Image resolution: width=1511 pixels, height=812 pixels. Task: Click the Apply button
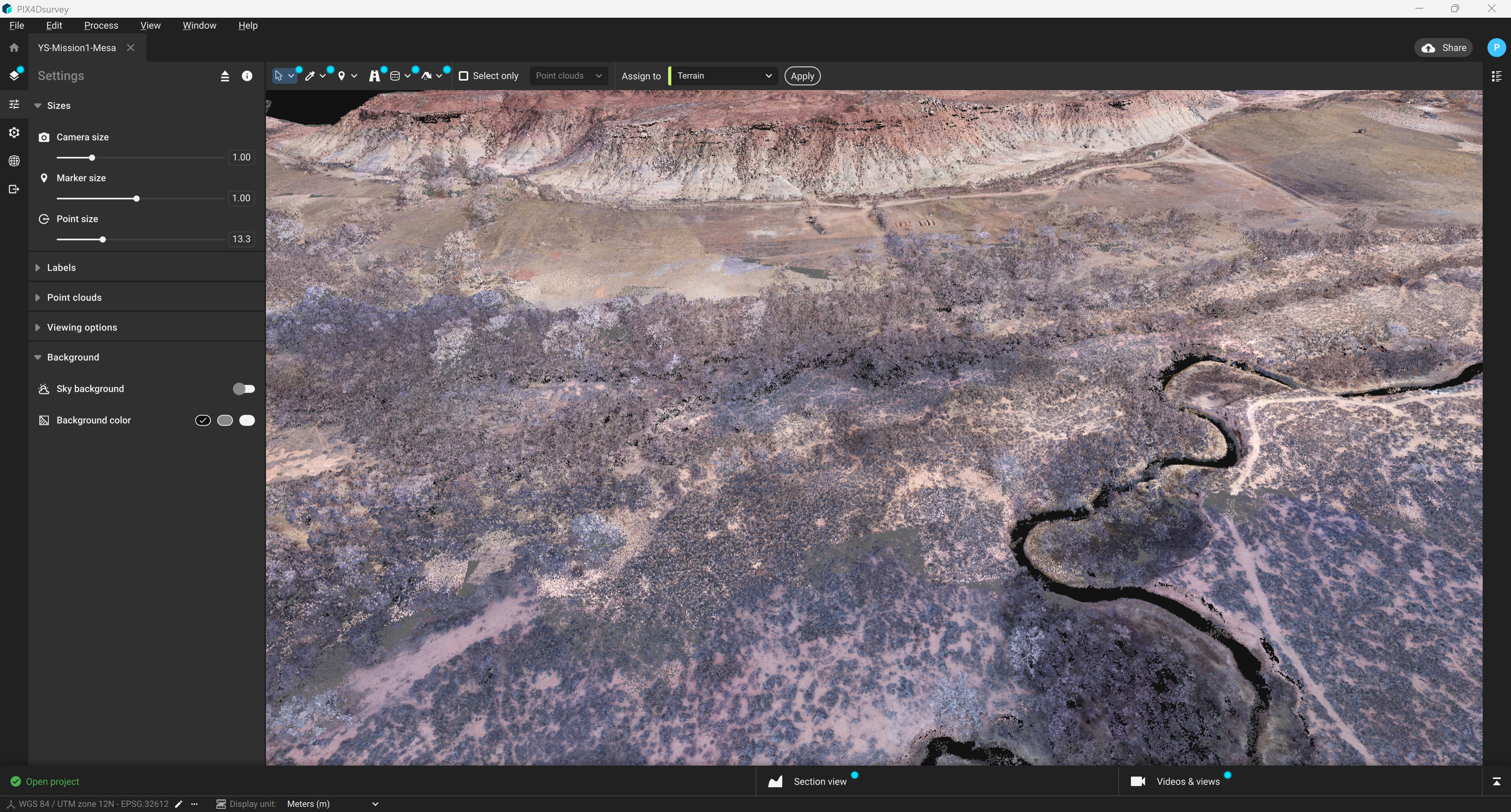(802, 76)
